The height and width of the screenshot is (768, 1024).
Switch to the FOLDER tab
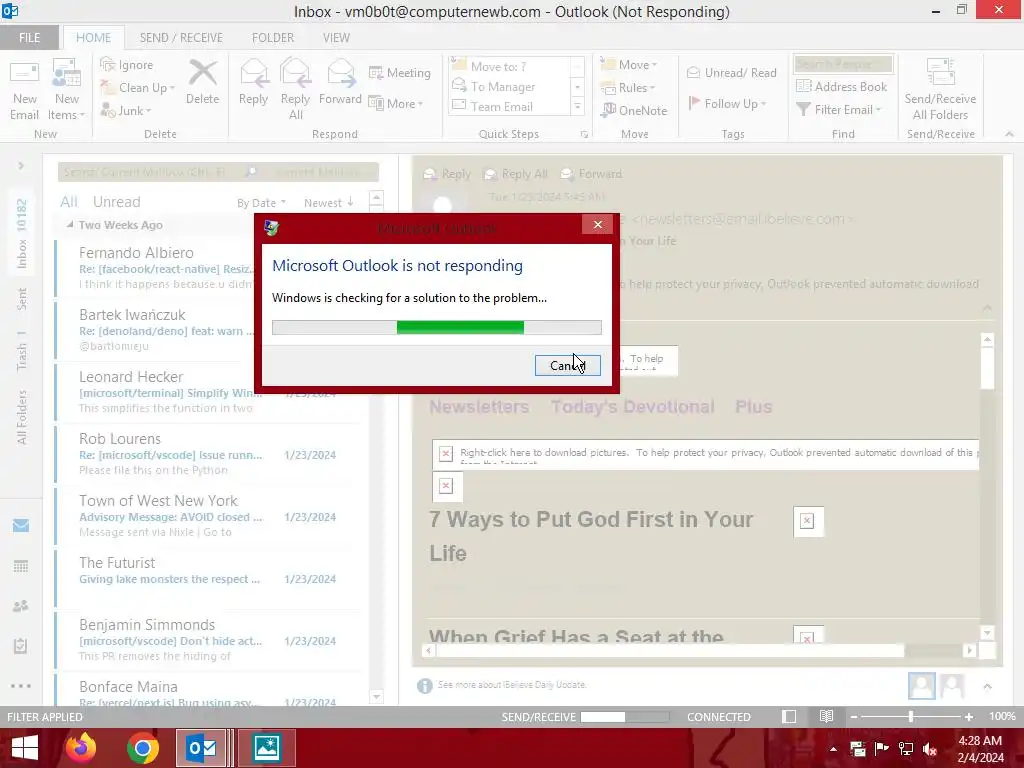[273, 37]
